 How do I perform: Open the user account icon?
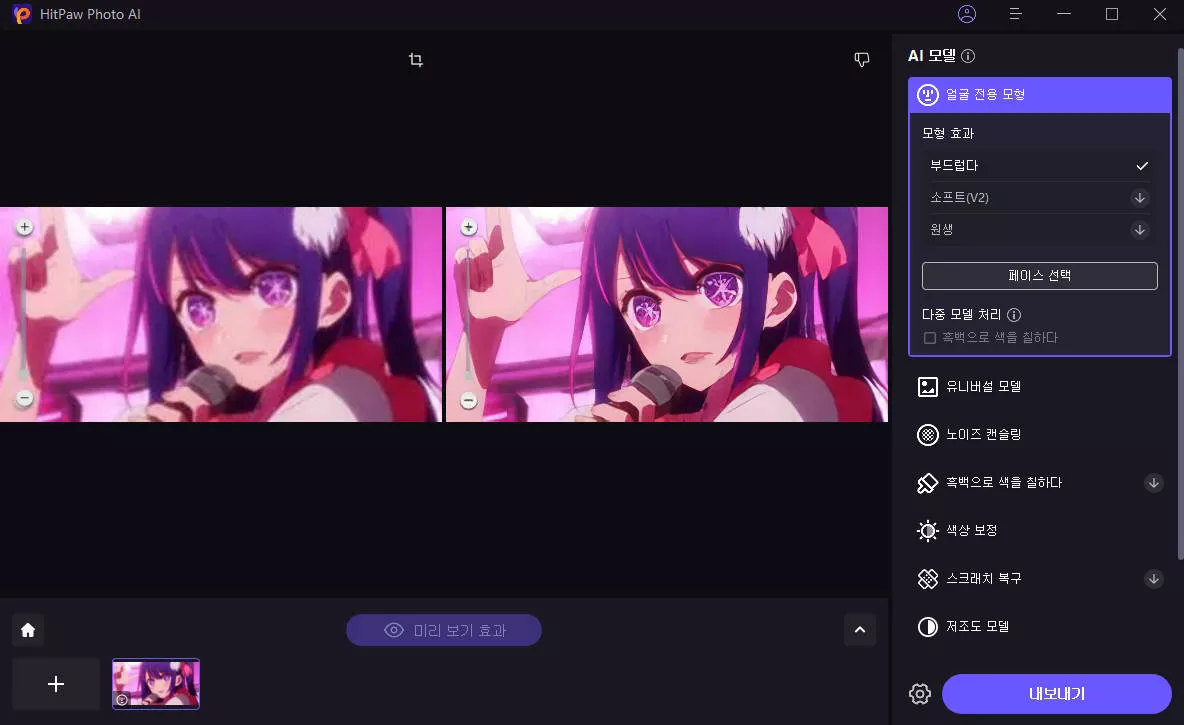(x=966, y=14)
